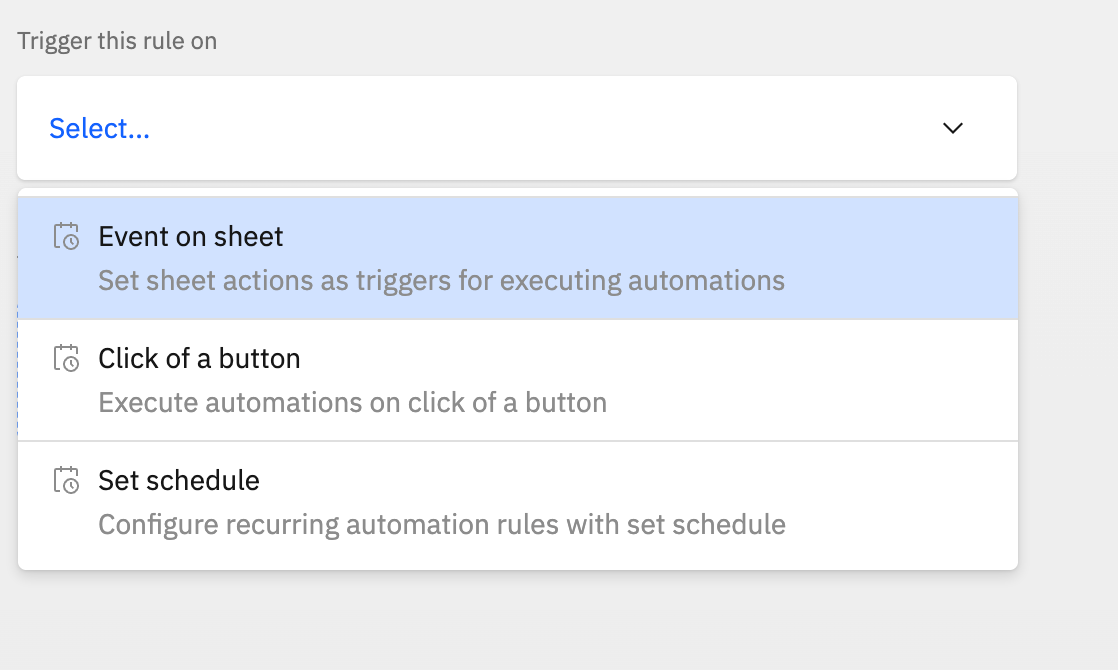Image resolution: width=1118 pixels, height=670 pixels.
Task: Choose the 'Event on sheet' option
Action: [x=517, y=258]
